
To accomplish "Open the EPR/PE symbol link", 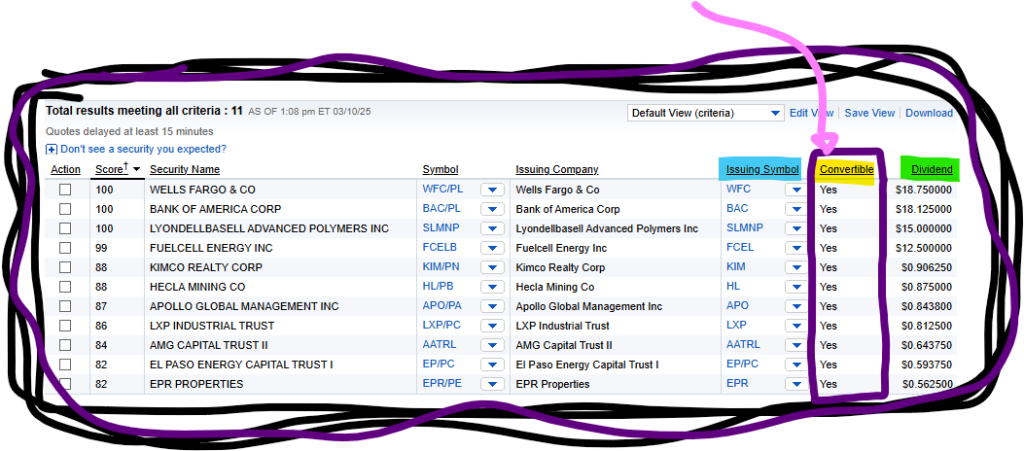I will [x=442, y=383].
